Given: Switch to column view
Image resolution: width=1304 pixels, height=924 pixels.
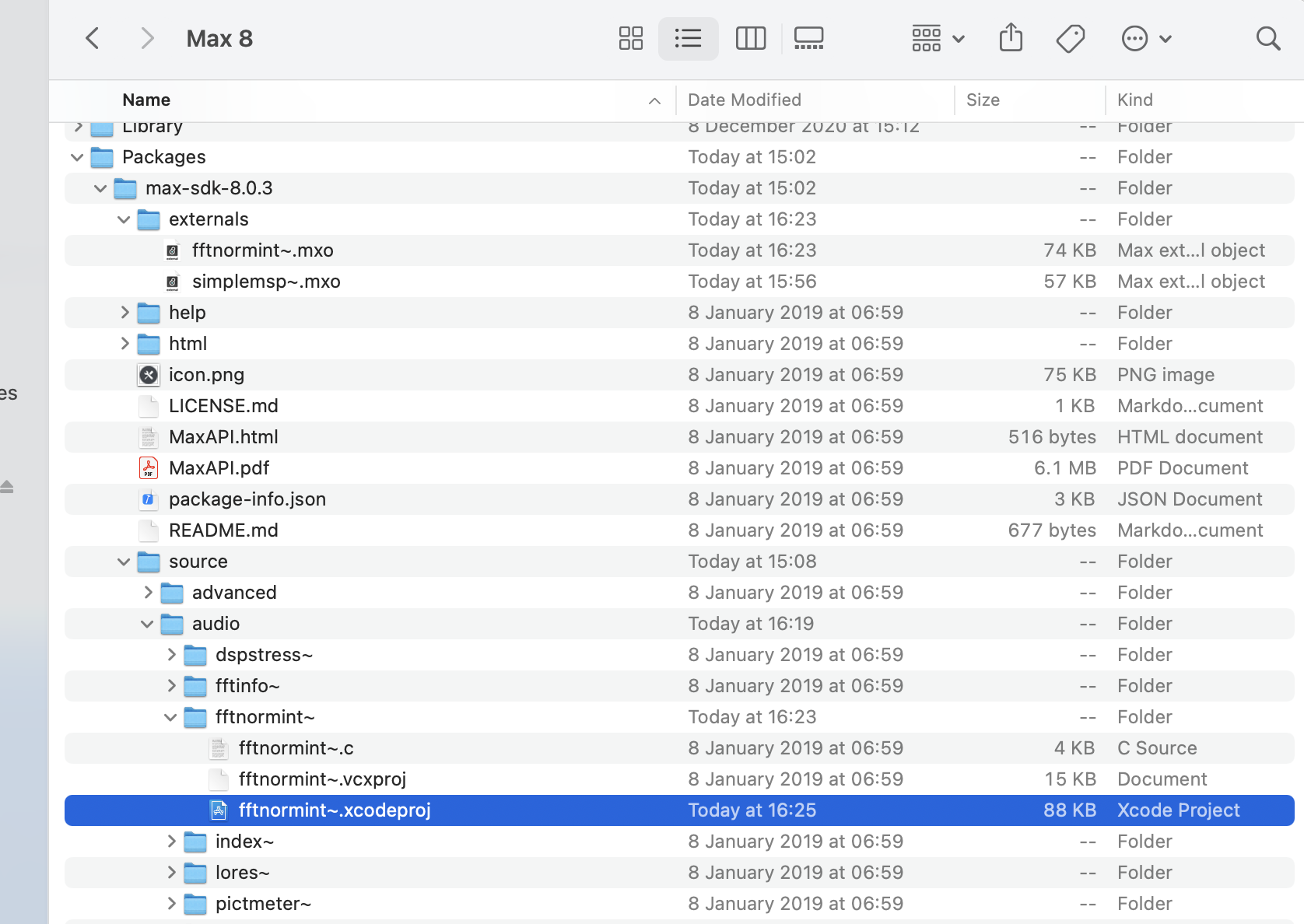Looking at the screenshot, I should pos(750,38).
